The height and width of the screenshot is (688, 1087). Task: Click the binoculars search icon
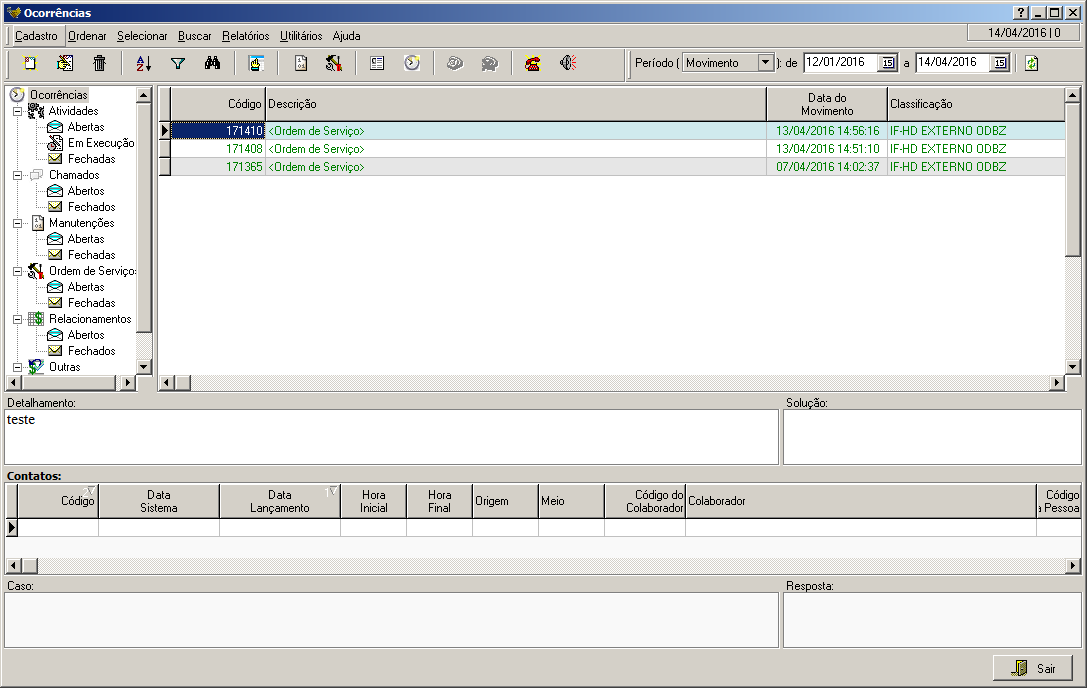[x=212, y=63]
